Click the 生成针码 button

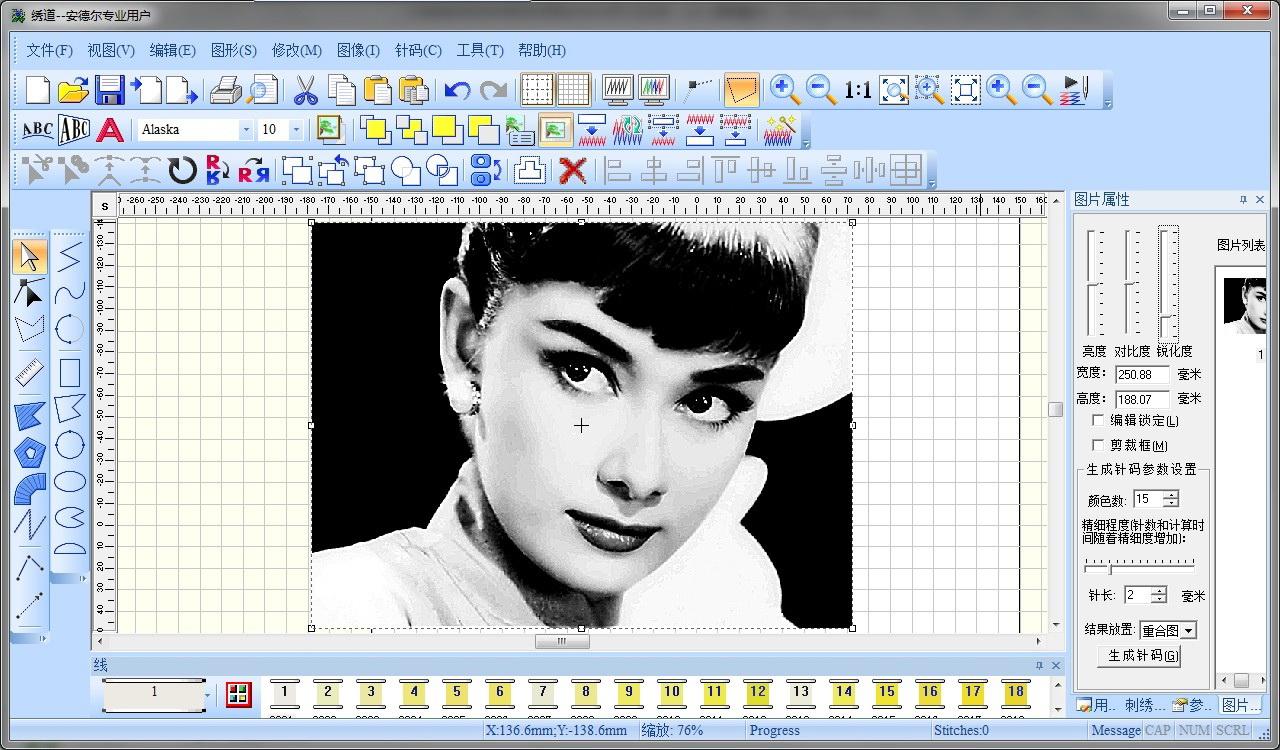coord(1142,656)
